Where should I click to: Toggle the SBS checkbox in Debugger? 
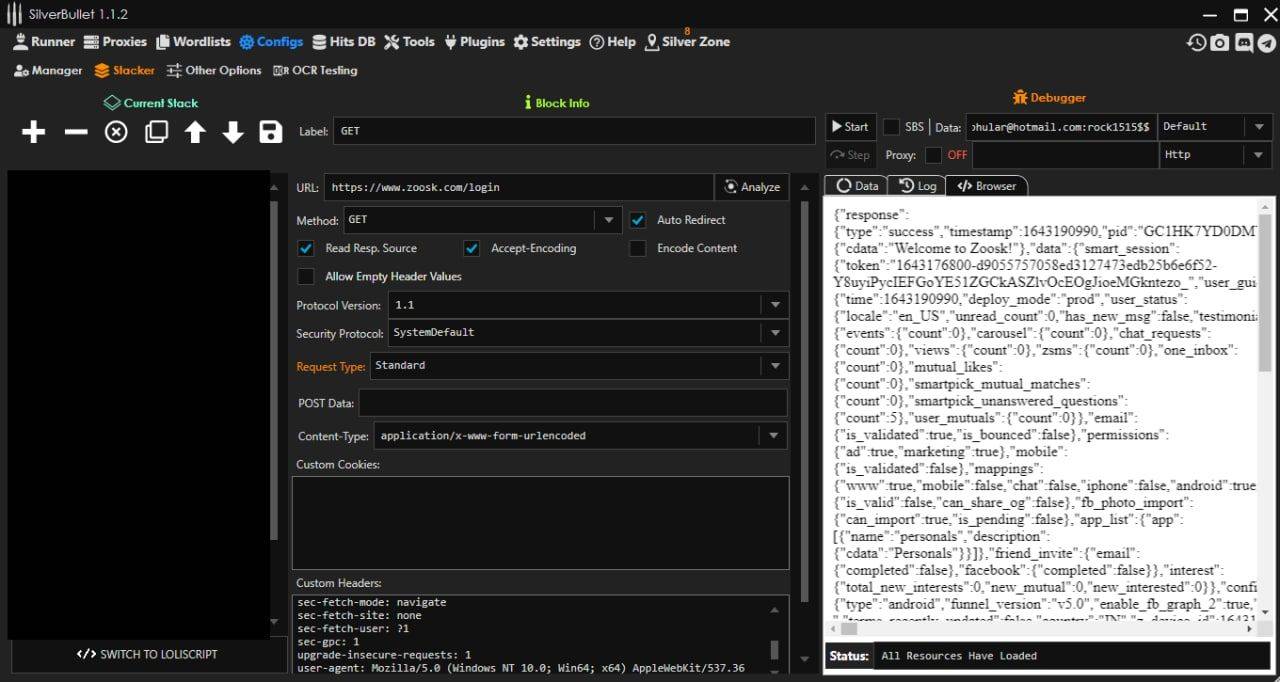[891, 127]
